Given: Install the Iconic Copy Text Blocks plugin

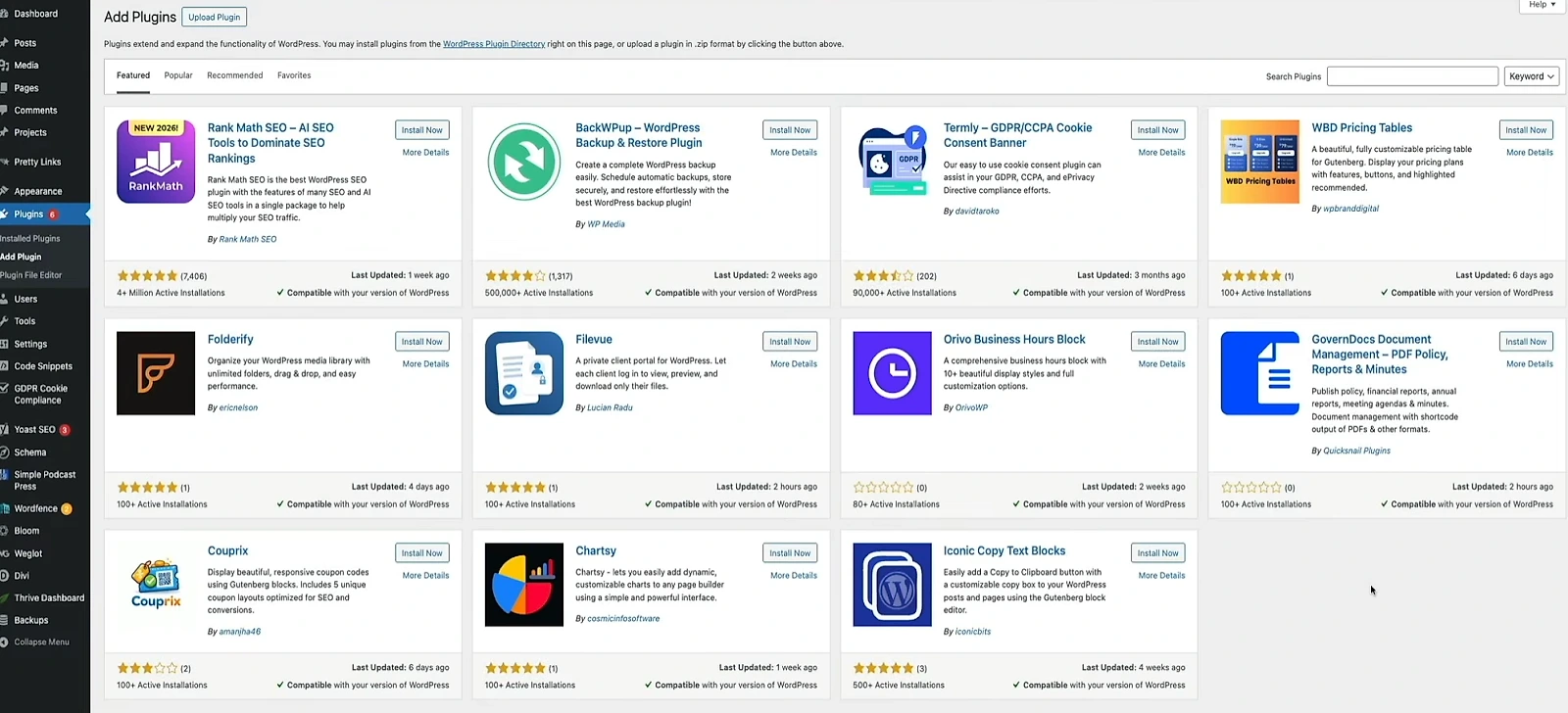Looking at the screenshot, I should tap(1158, 553).
